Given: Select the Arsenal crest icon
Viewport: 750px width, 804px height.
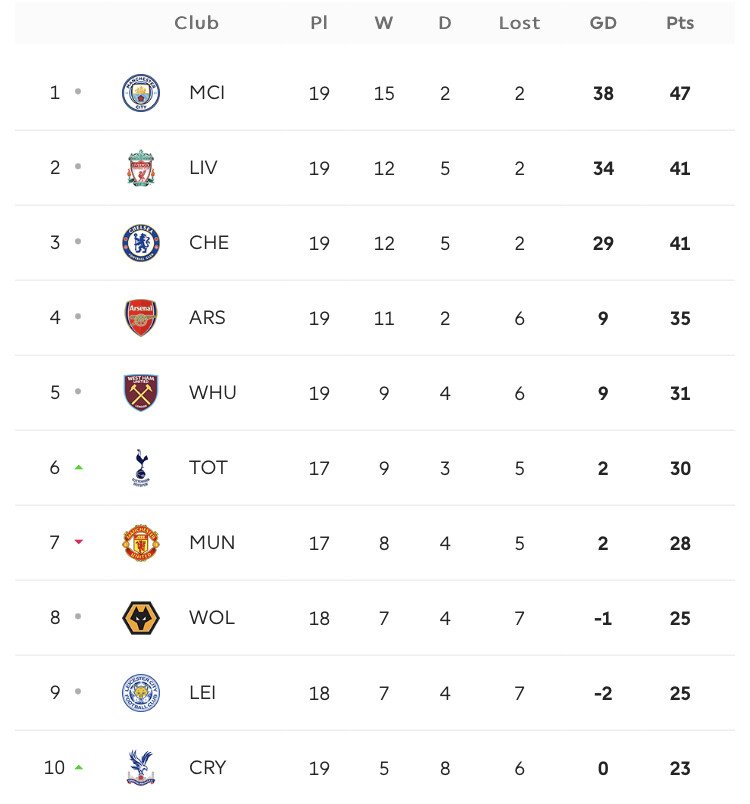Looking at the screenshot, I should click(x=141, y=318).
